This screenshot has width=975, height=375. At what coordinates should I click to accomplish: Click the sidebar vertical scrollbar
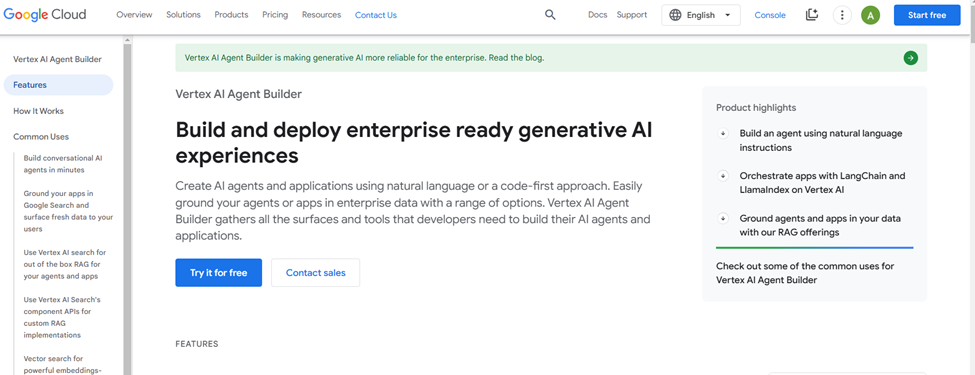pos(127,208)
